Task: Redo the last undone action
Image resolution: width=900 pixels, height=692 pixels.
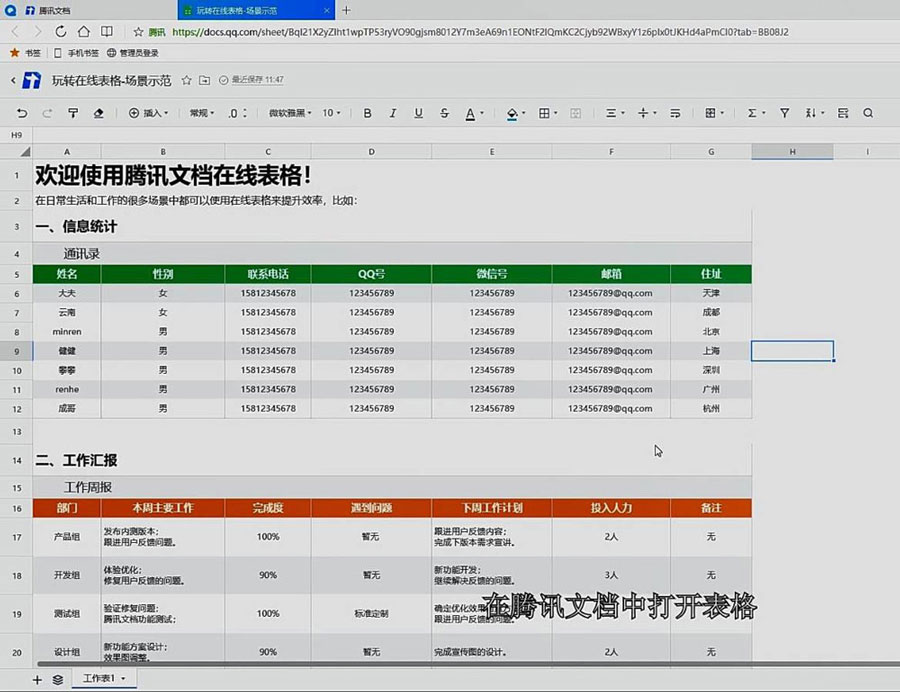Action: pyautogui.click(x=47, y=113)
